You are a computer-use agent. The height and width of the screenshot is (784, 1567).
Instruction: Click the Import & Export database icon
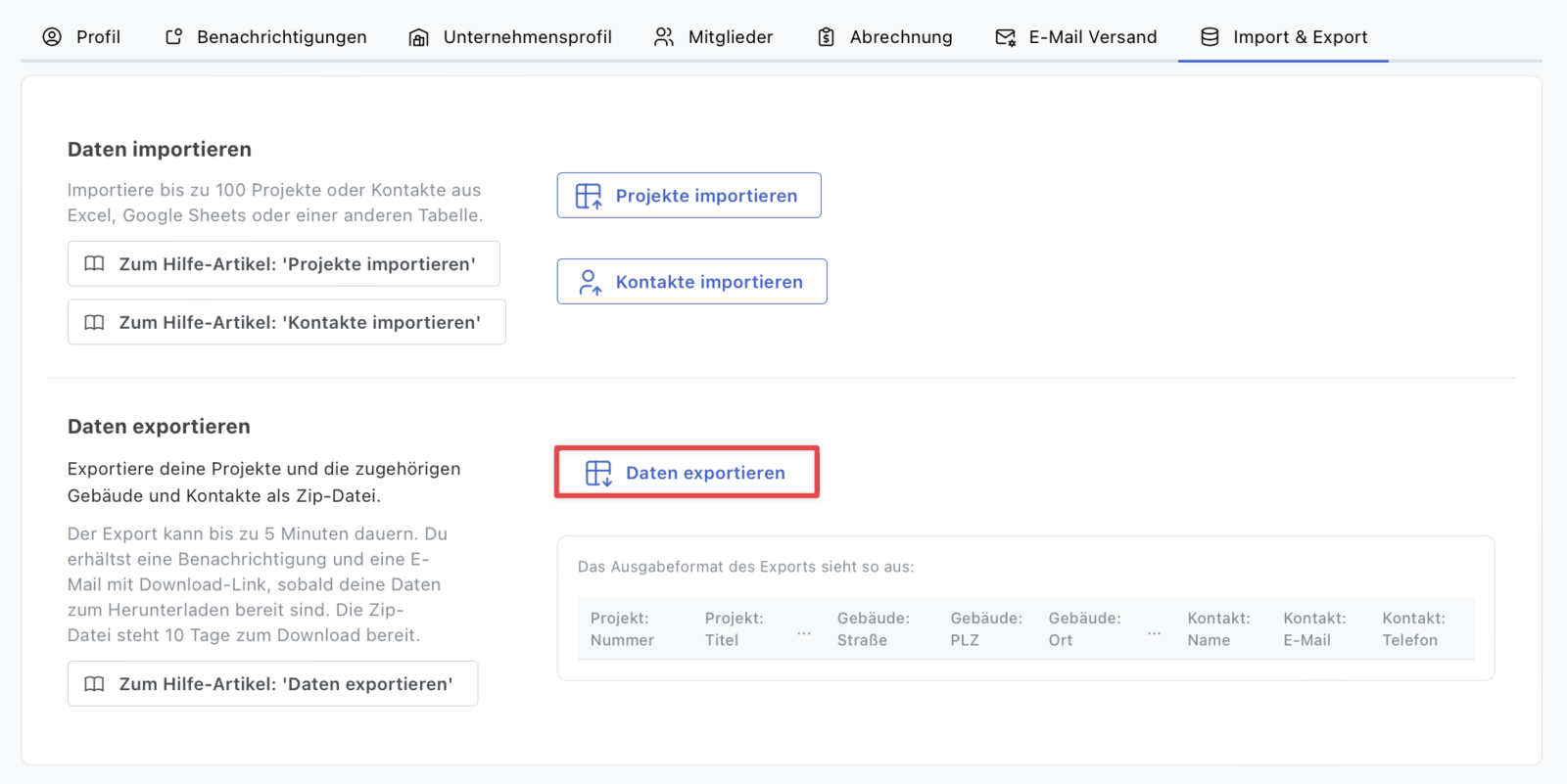pos(1211,37)
